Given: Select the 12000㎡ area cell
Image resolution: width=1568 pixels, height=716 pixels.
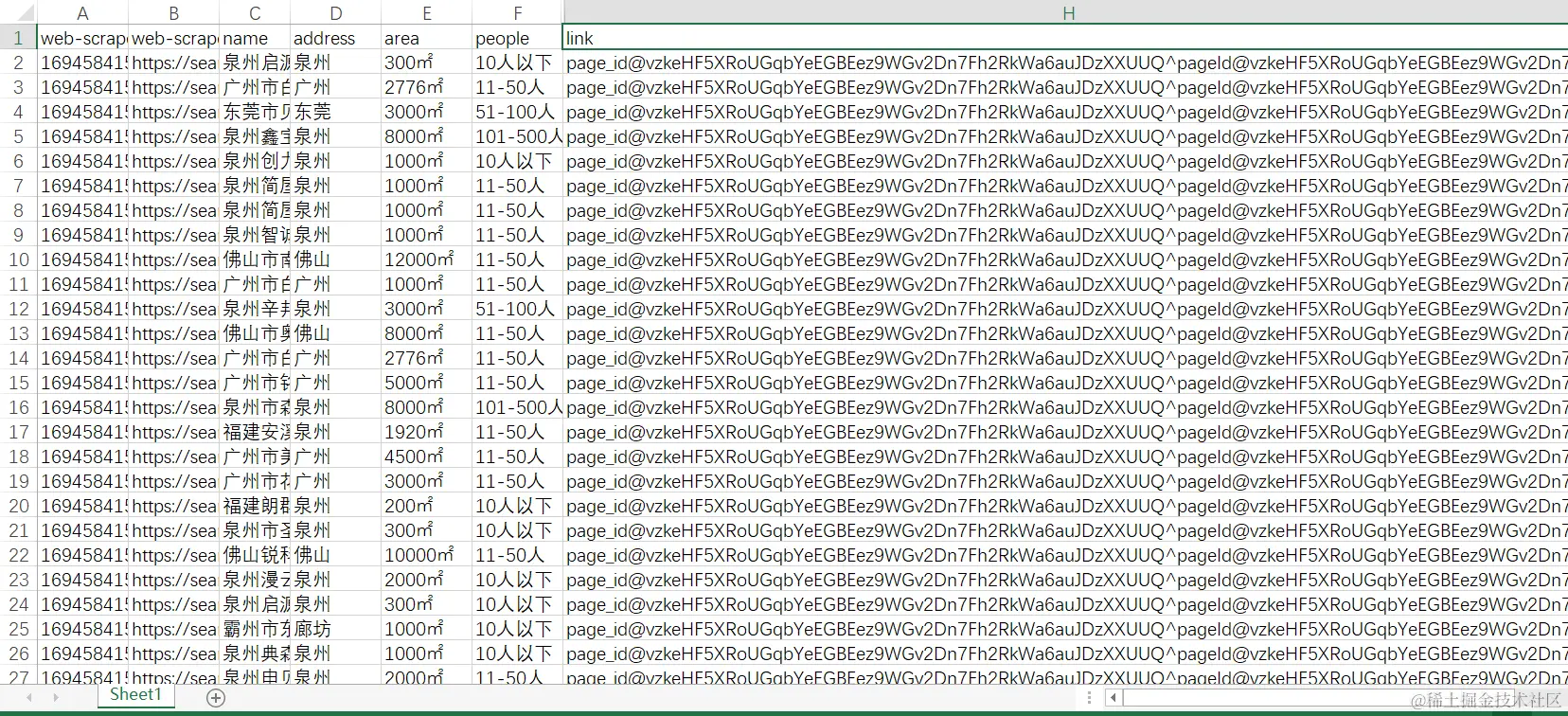Looking at the screenshot, I should (x=427, y=260).
